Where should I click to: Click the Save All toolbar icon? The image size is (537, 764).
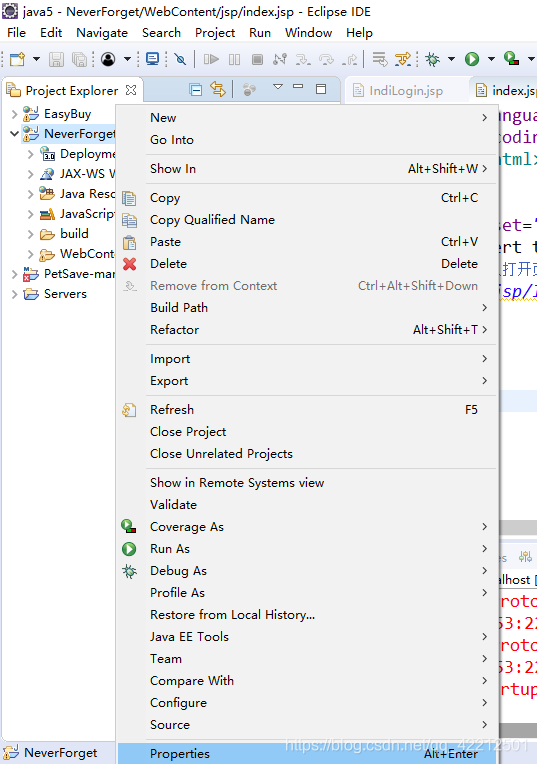[79, 59]
